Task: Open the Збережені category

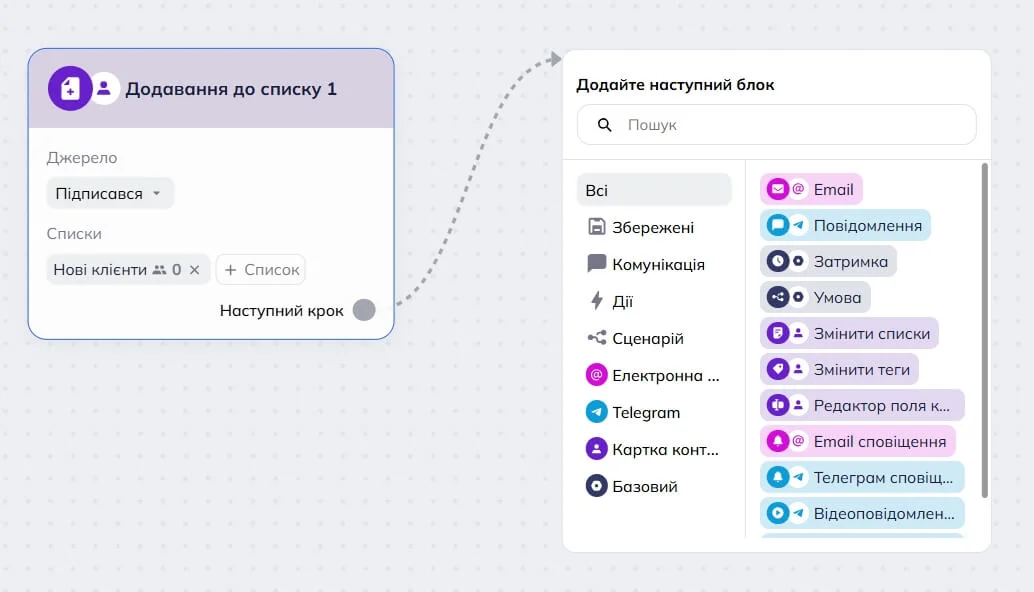Action: [654, 227]
